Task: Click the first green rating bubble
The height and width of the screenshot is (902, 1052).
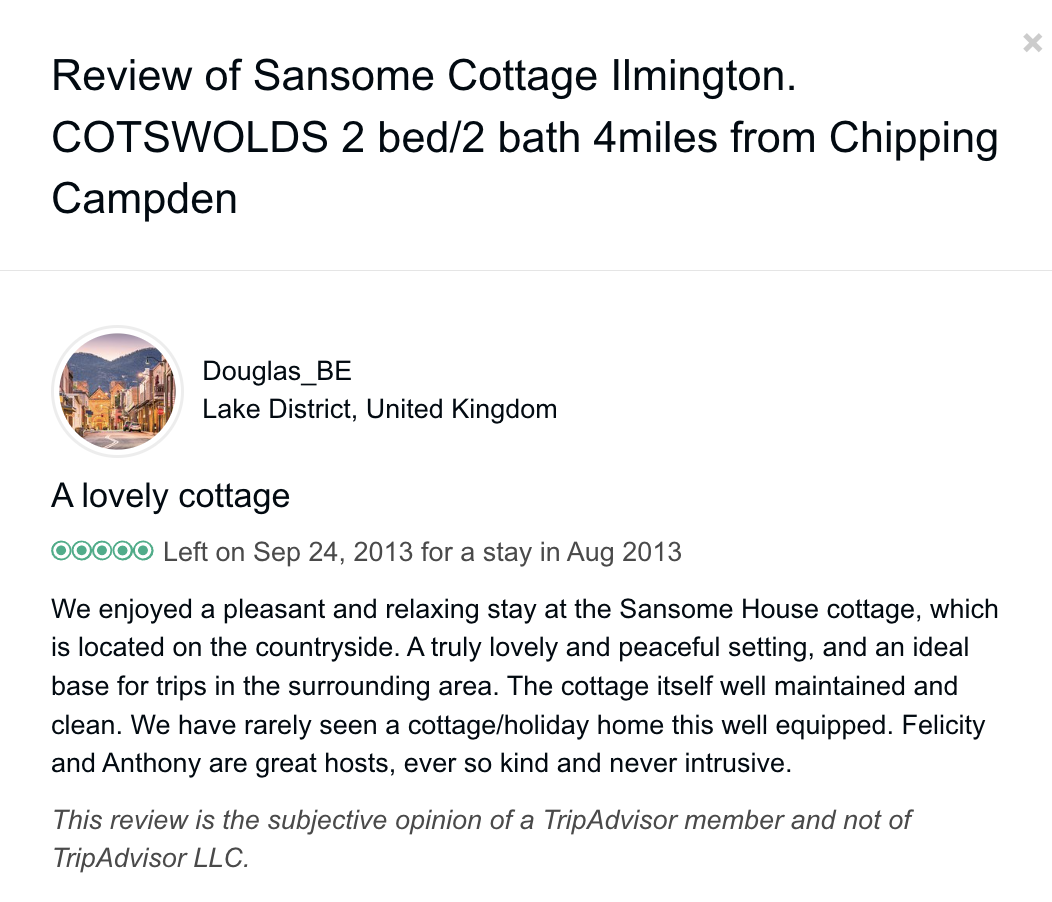Action: pos(61,551)
